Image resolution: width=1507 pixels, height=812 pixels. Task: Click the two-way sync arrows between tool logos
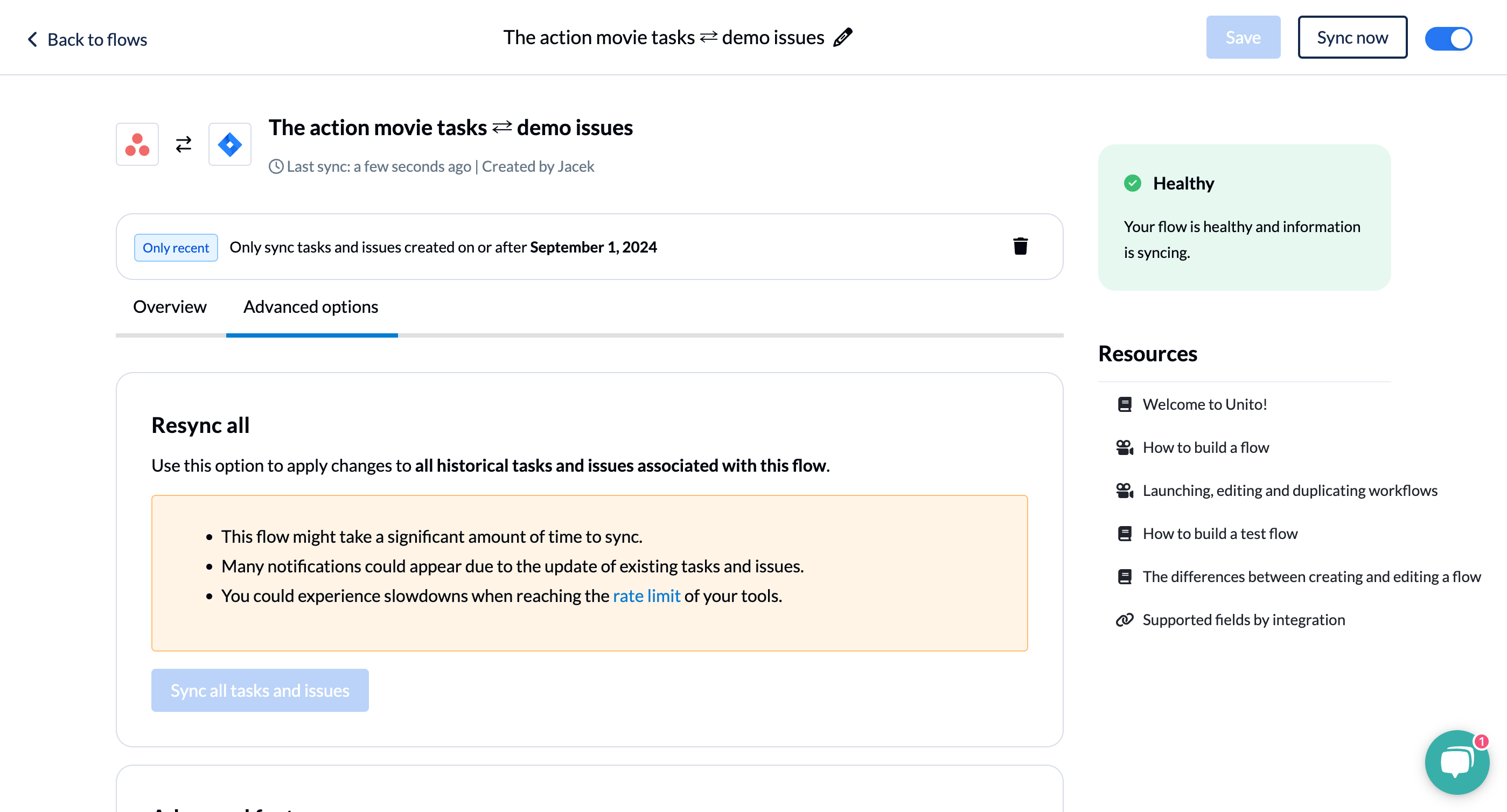(x=184, y=144)
